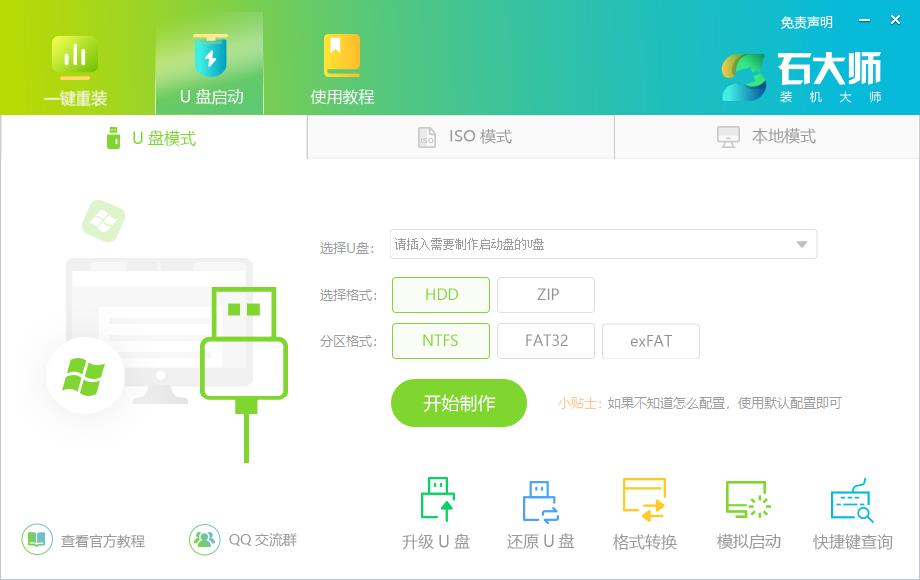Select the 一键重装 reinstall tool
Image resolution: width=920 pixels, height=580 pixels.
[x=75, y=62]
